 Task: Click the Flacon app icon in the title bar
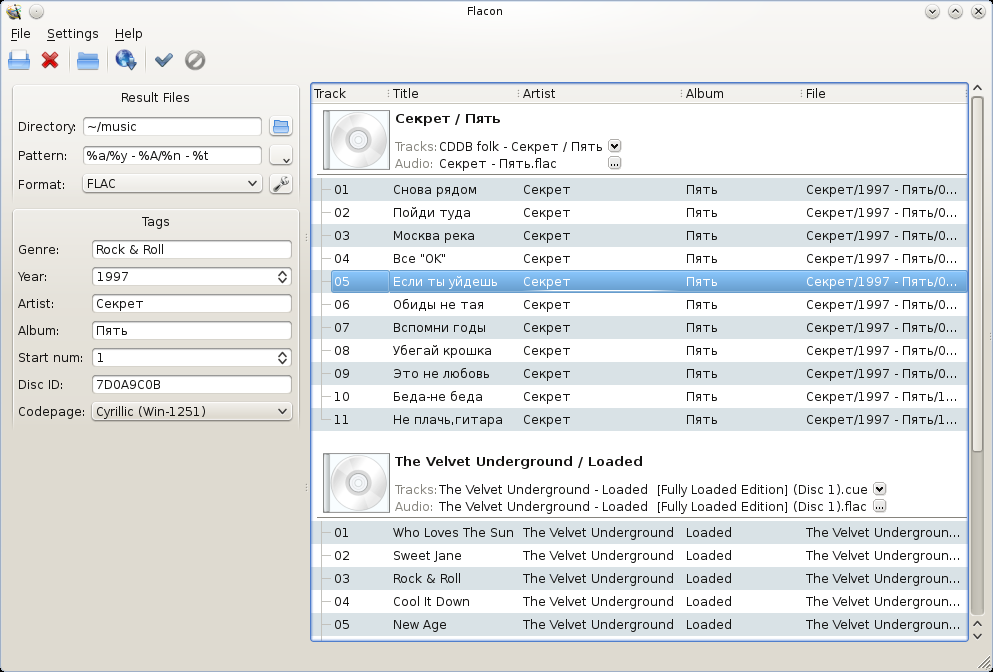coord(14,11)
